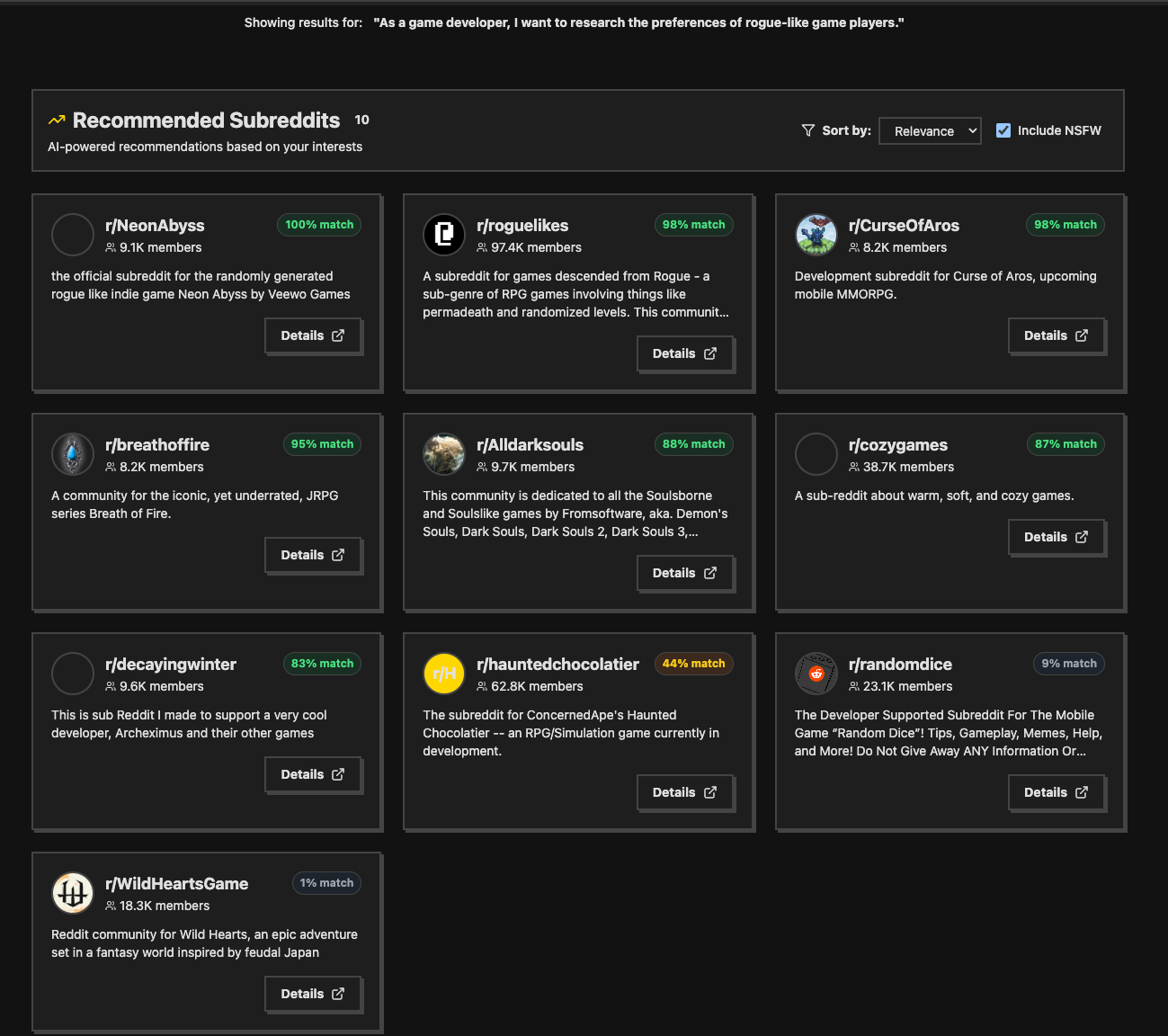Click the trending arrow icon by Recommended Subreddits

click(57, 121)
